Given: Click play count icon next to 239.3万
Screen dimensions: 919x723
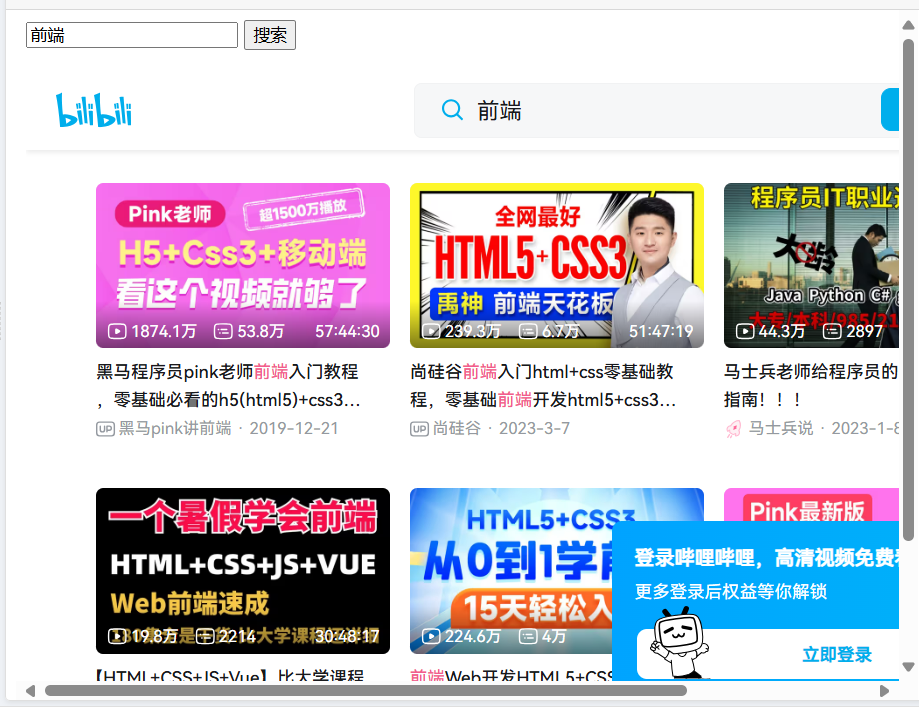Looking at the screenshot, I should (431, 331).
